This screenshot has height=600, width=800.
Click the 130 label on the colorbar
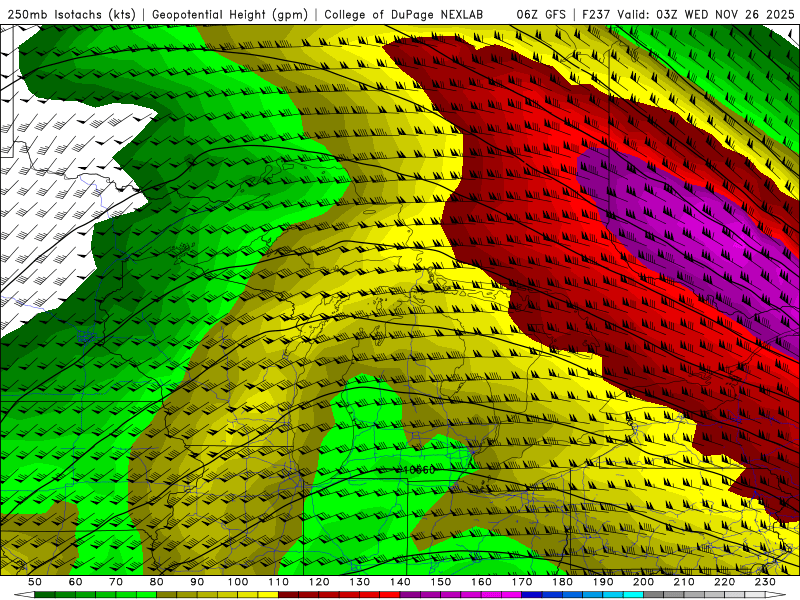coord(360,582)
